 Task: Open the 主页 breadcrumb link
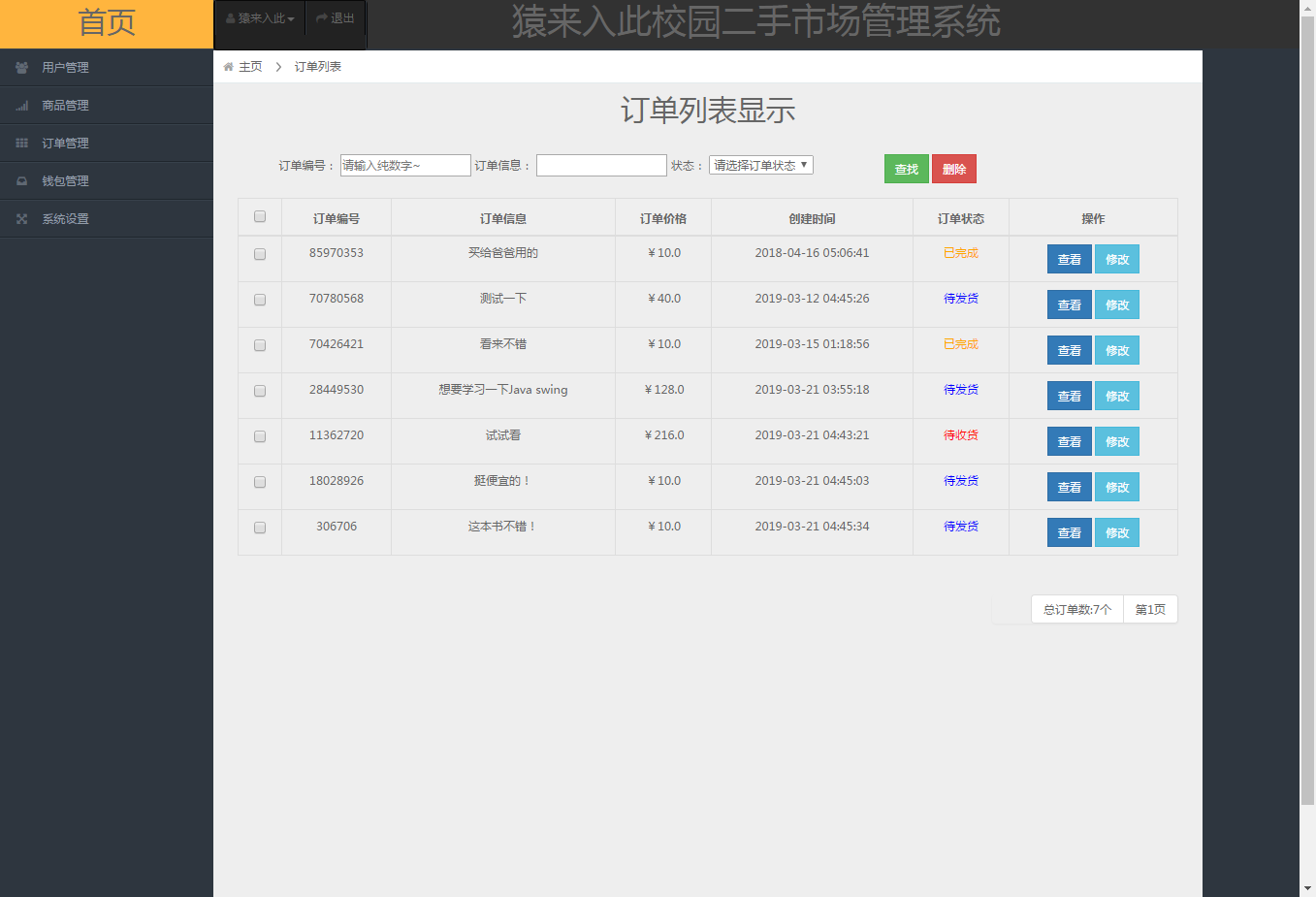(250, 66)
